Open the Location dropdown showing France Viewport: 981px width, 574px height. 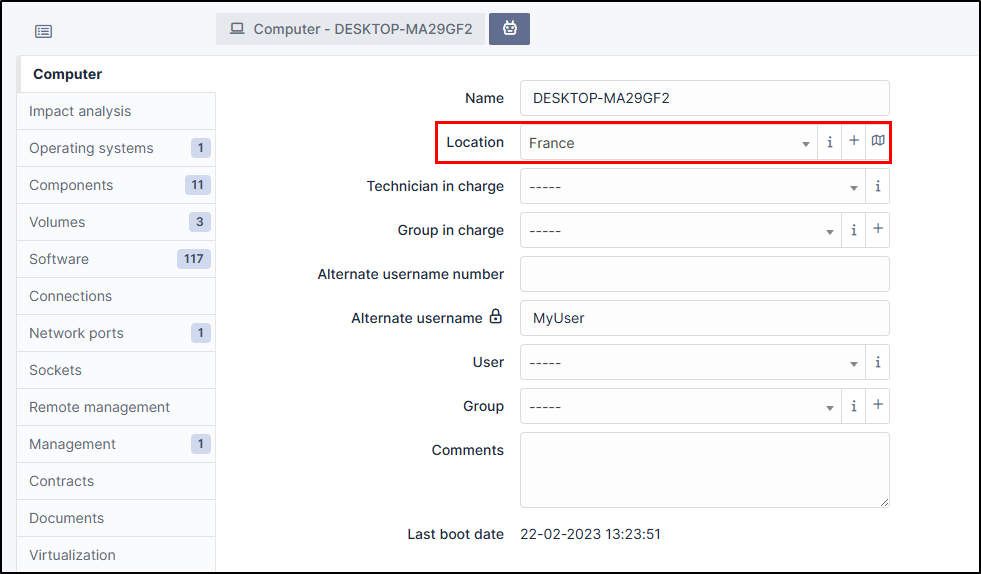[x=668, y=143]
